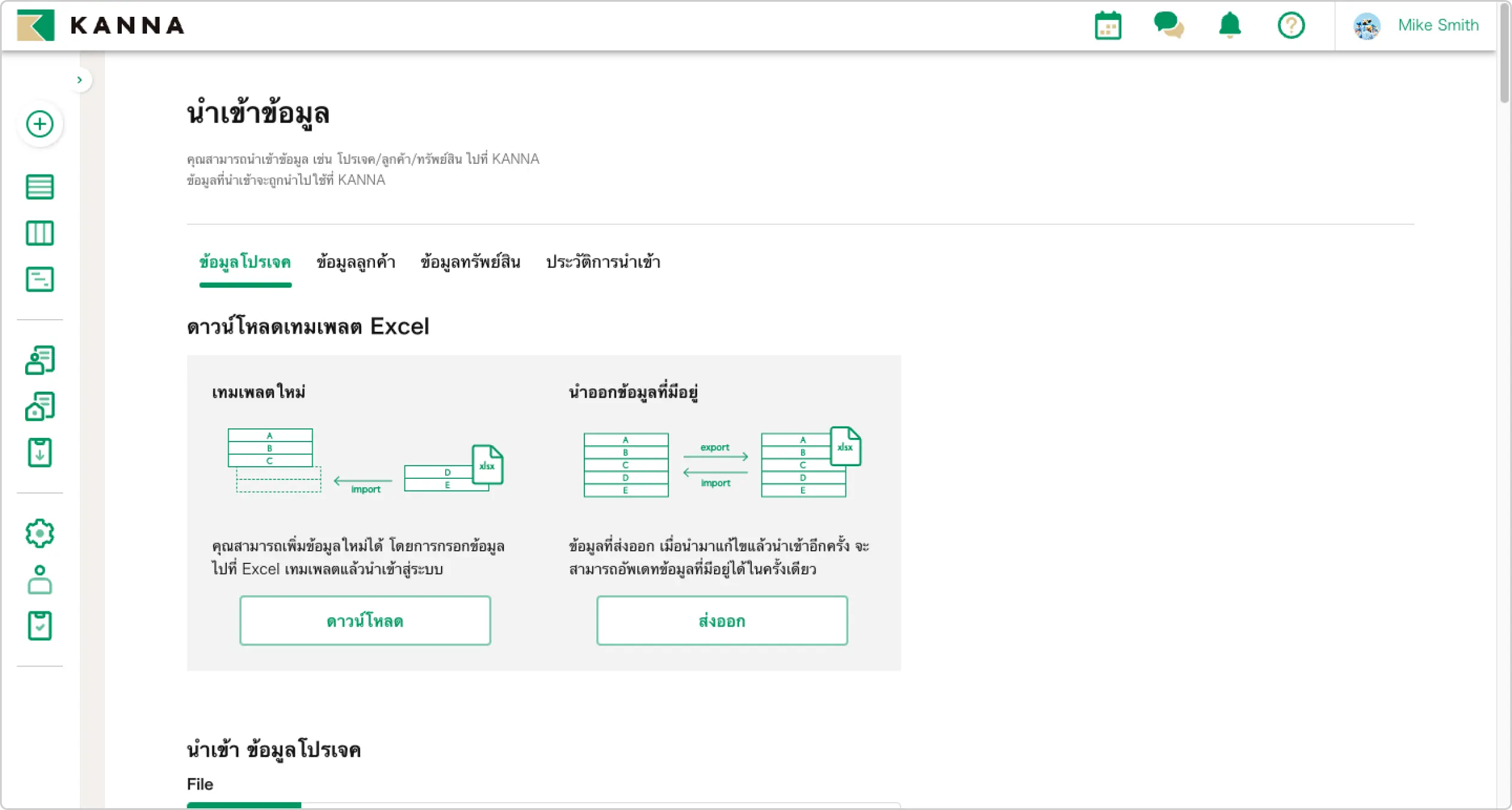1512x810 pixels.
Task: Open ประวัติการนำเข้า tab
Action: tap(603, 262)
